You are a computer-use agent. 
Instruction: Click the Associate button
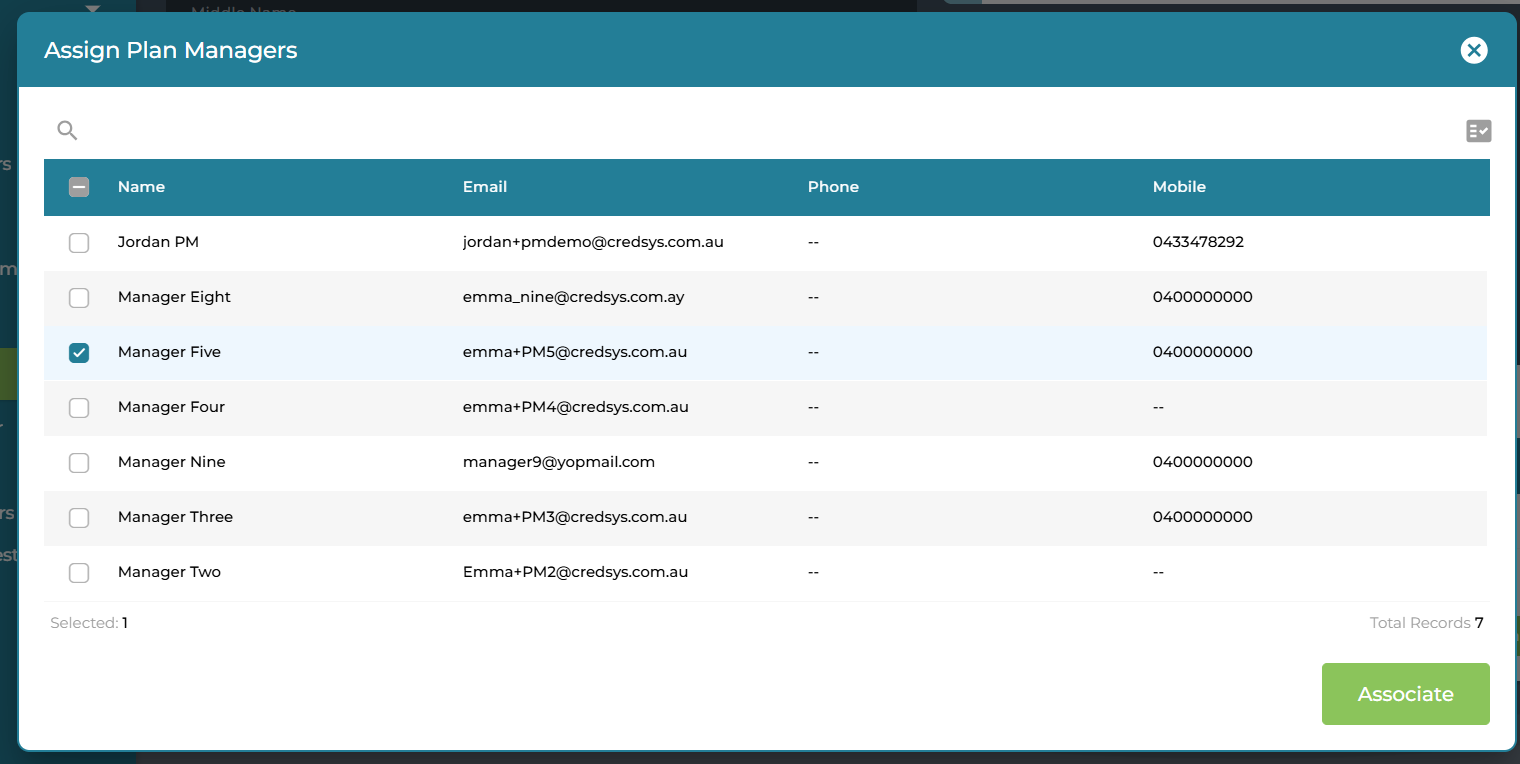1405,694
